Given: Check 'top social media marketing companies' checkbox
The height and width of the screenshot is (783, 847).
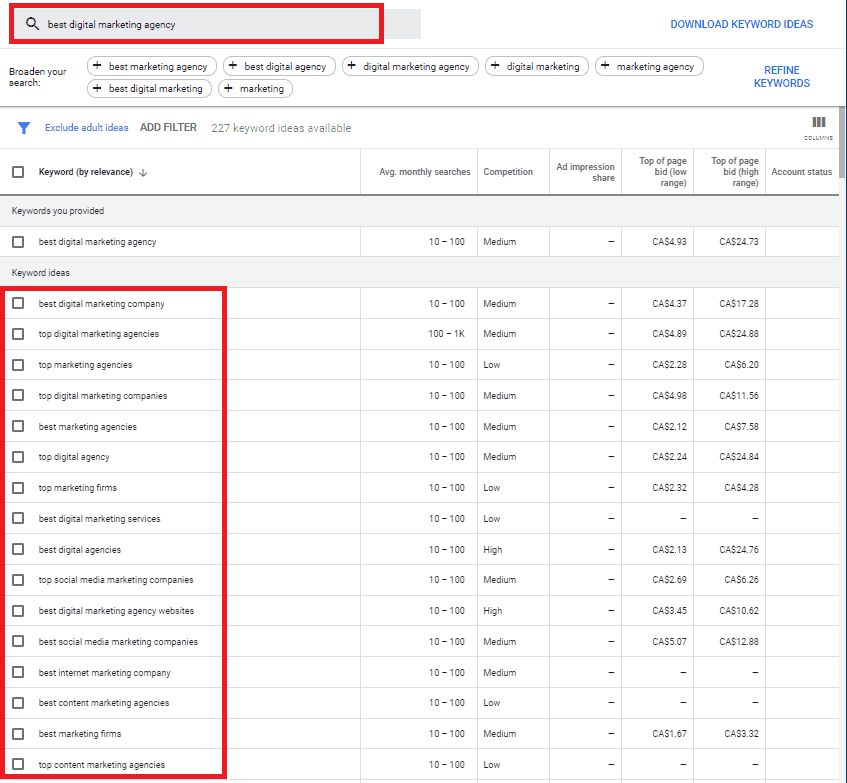Looking at the screenshot, I should (x=18, y=580).
